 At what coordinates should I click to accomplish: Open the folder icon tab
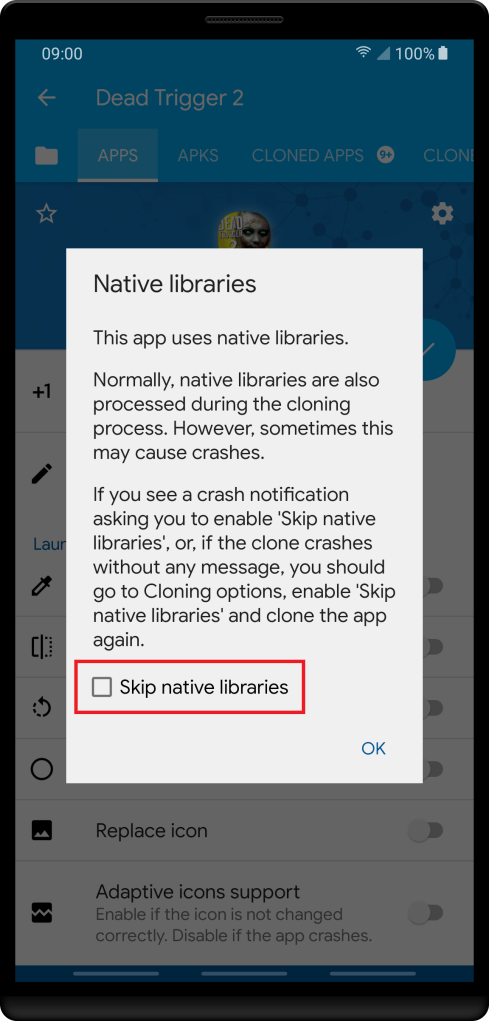pos(46,156)
